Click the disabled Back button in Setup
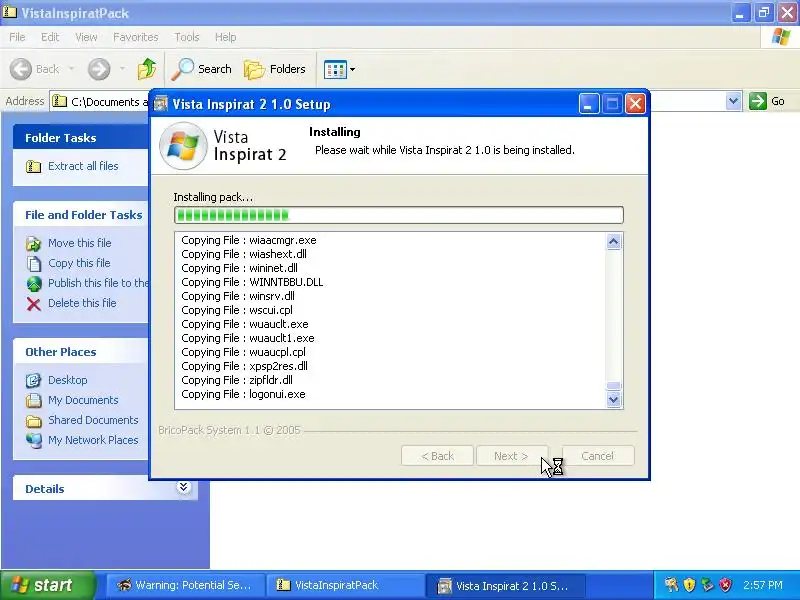This screenshot has width=800, height=600. pos(437,456)
